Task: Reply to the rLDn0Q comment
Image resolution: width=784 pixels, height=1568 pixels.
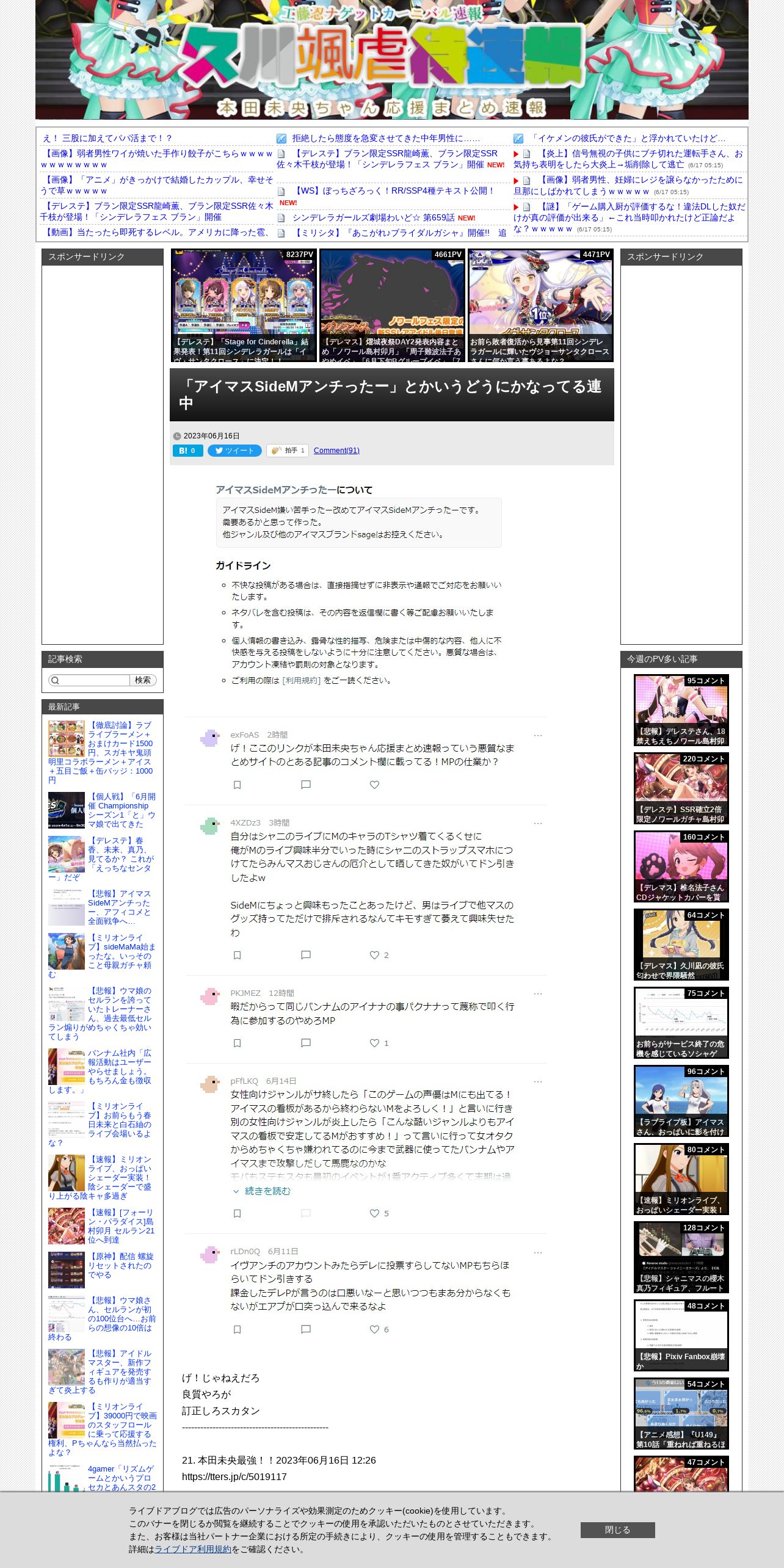Action: point(306,1329)
